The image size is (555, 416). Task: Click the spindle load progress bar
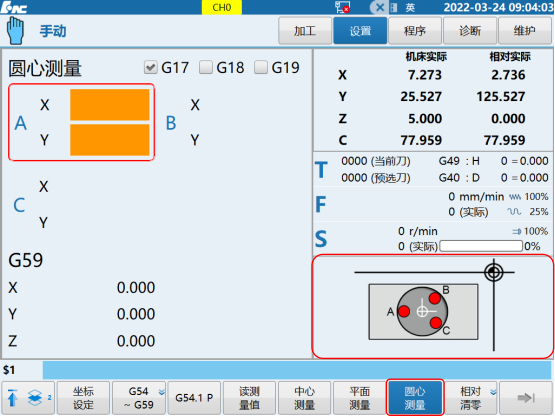pyautogui.click(x=481, y=246)
